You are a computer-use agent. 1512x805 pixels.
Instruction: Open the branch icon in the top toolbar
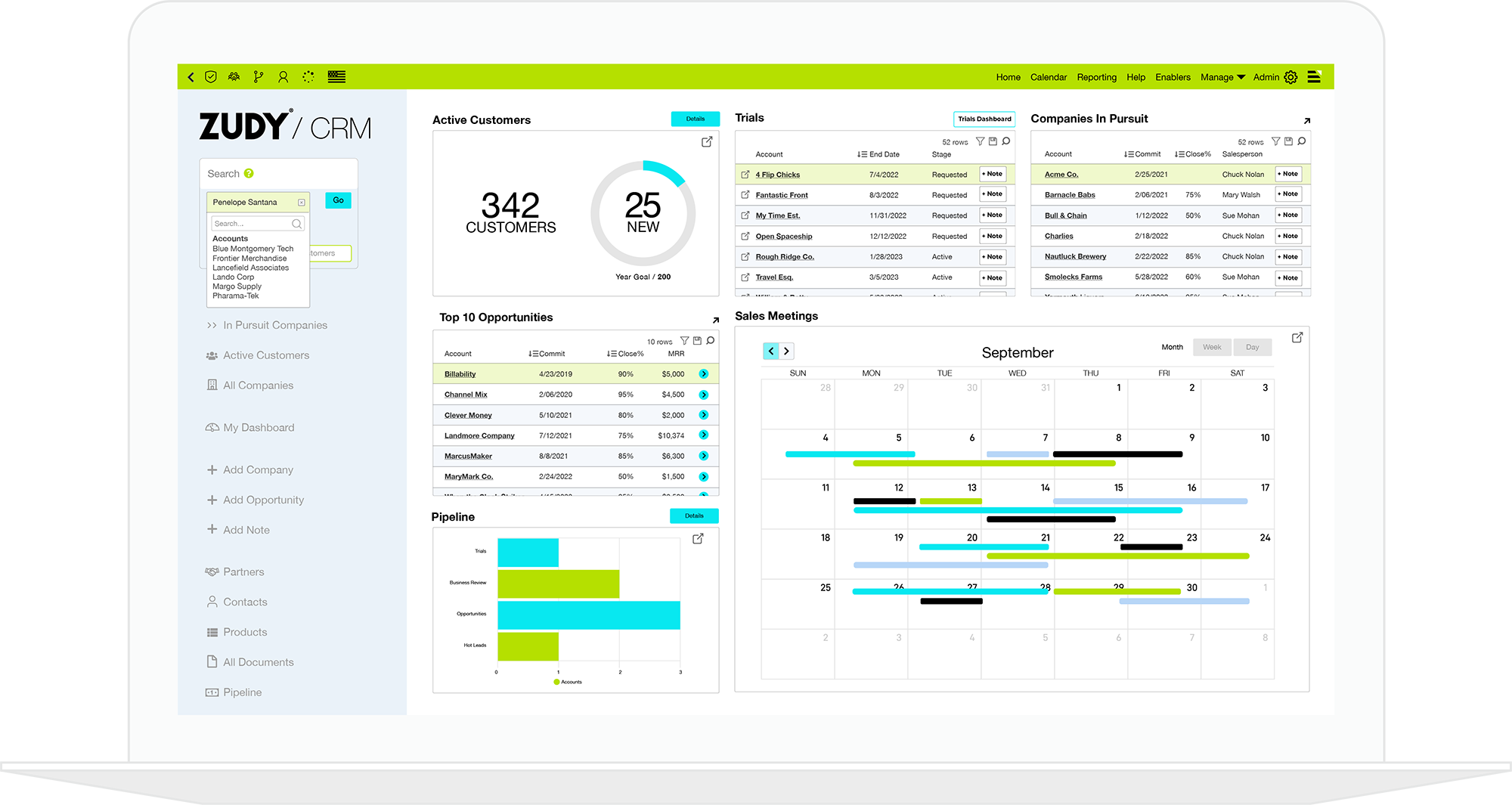pos(259,77)
